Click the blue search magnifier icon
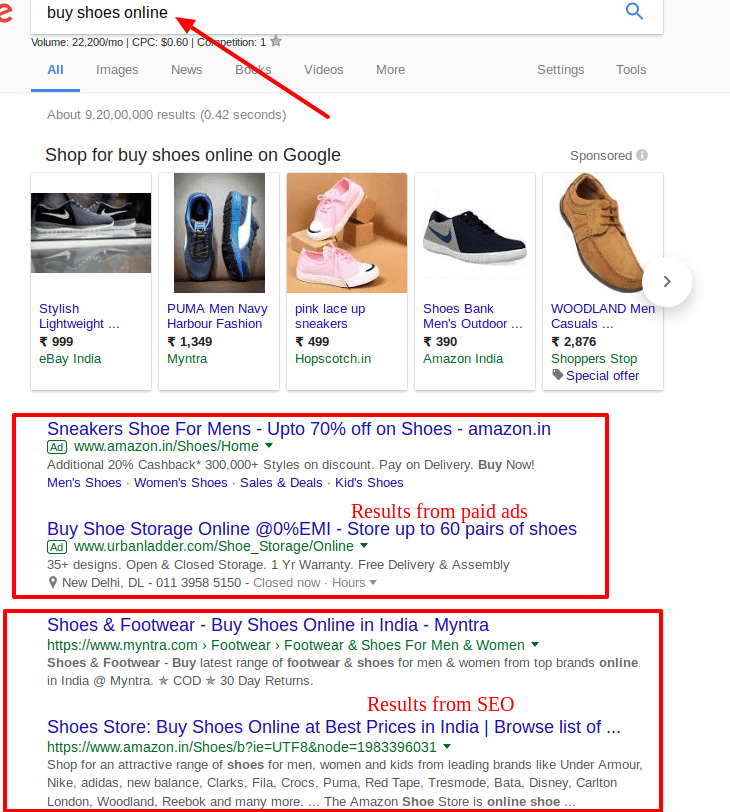Image resolution: width=730 pixels, height=812 pixels. 634,11
